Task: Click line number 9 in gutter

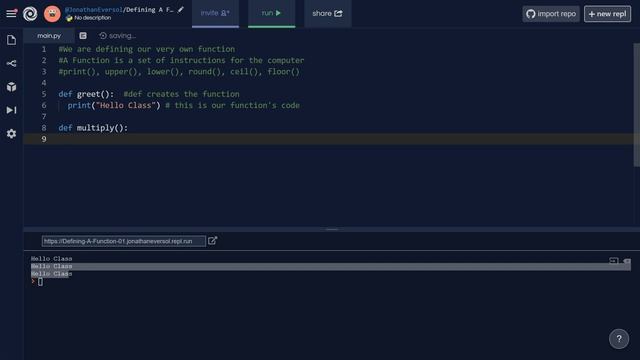Action: (44, 139)
